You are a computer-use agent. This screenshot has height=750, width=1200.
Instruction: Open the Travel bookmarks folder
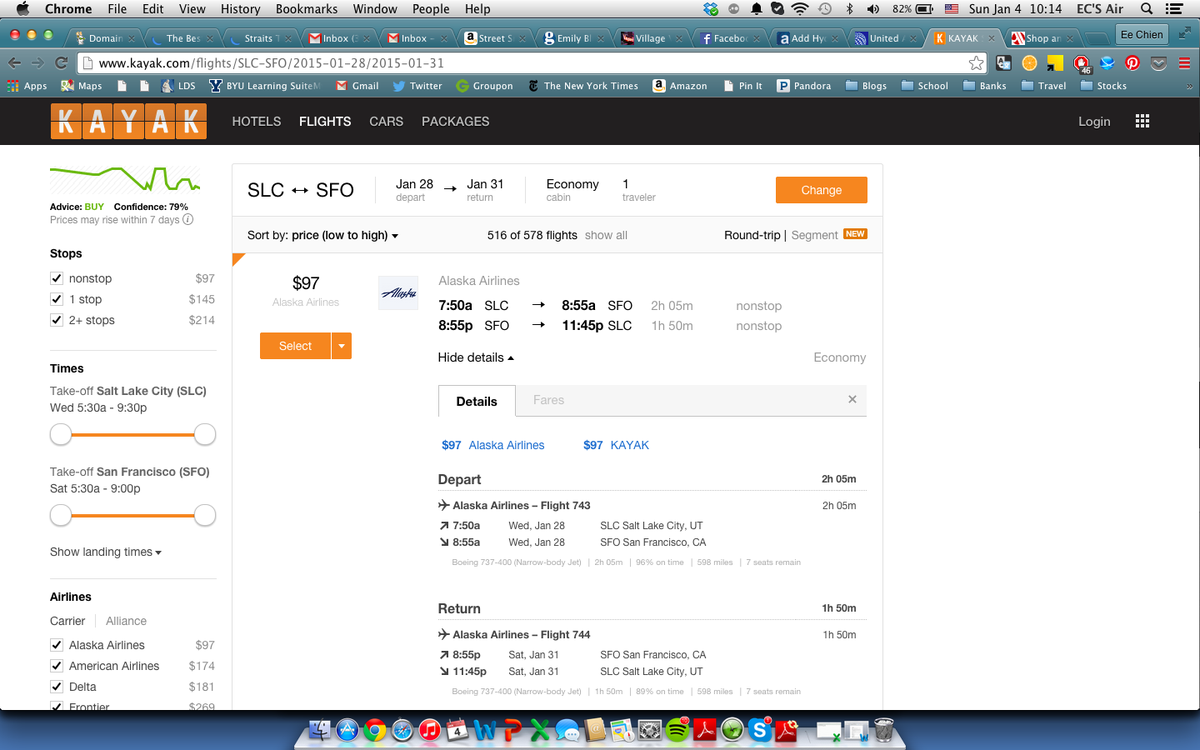tap(1043, 86)
